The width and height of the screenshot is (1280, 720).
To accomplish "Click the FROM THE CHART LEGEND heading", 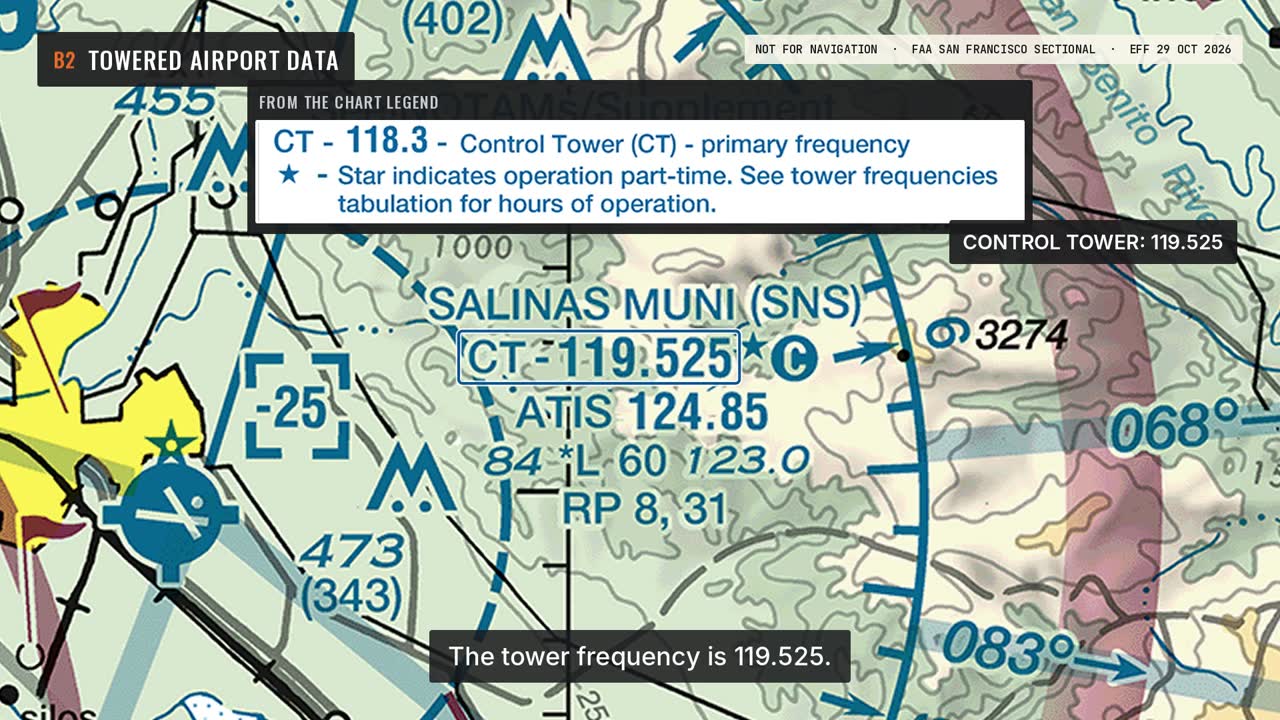I will pyautogui.click(x=348, y=102).
